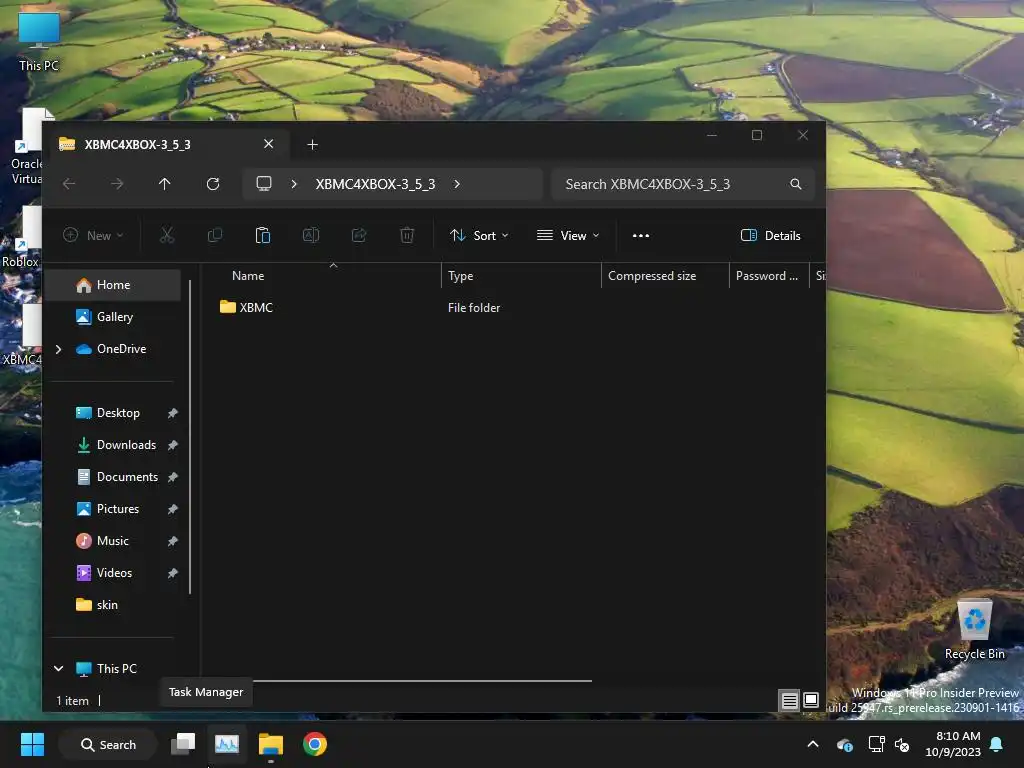
Task: Open the Sort dropdown menu
Action: pos(479,236)
